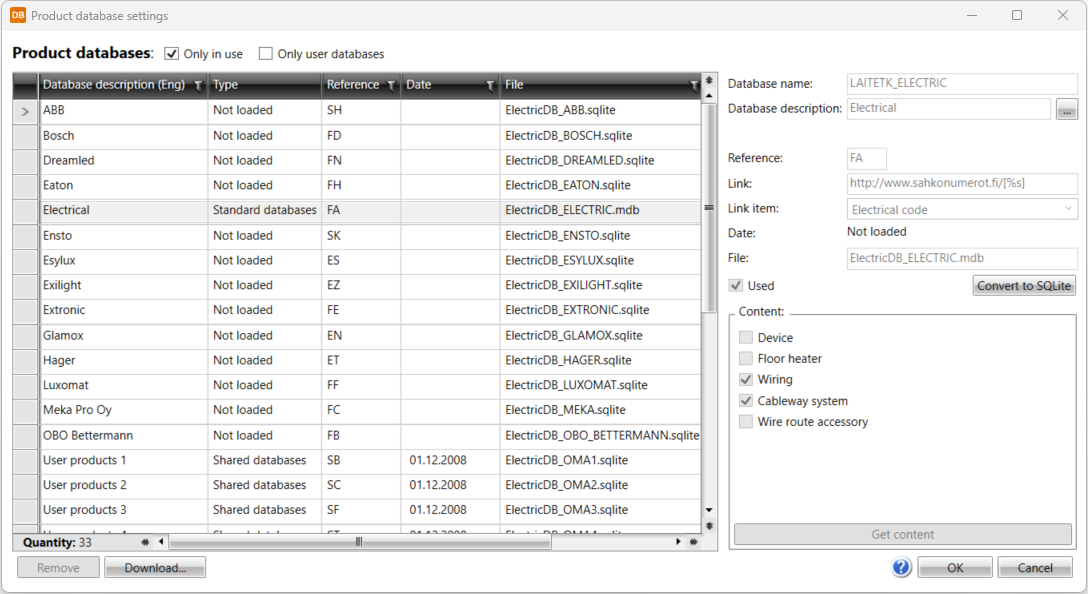Screen dimensions: 1088x594
Task: Click the table scroll down arrow
Action: point(709,510)
